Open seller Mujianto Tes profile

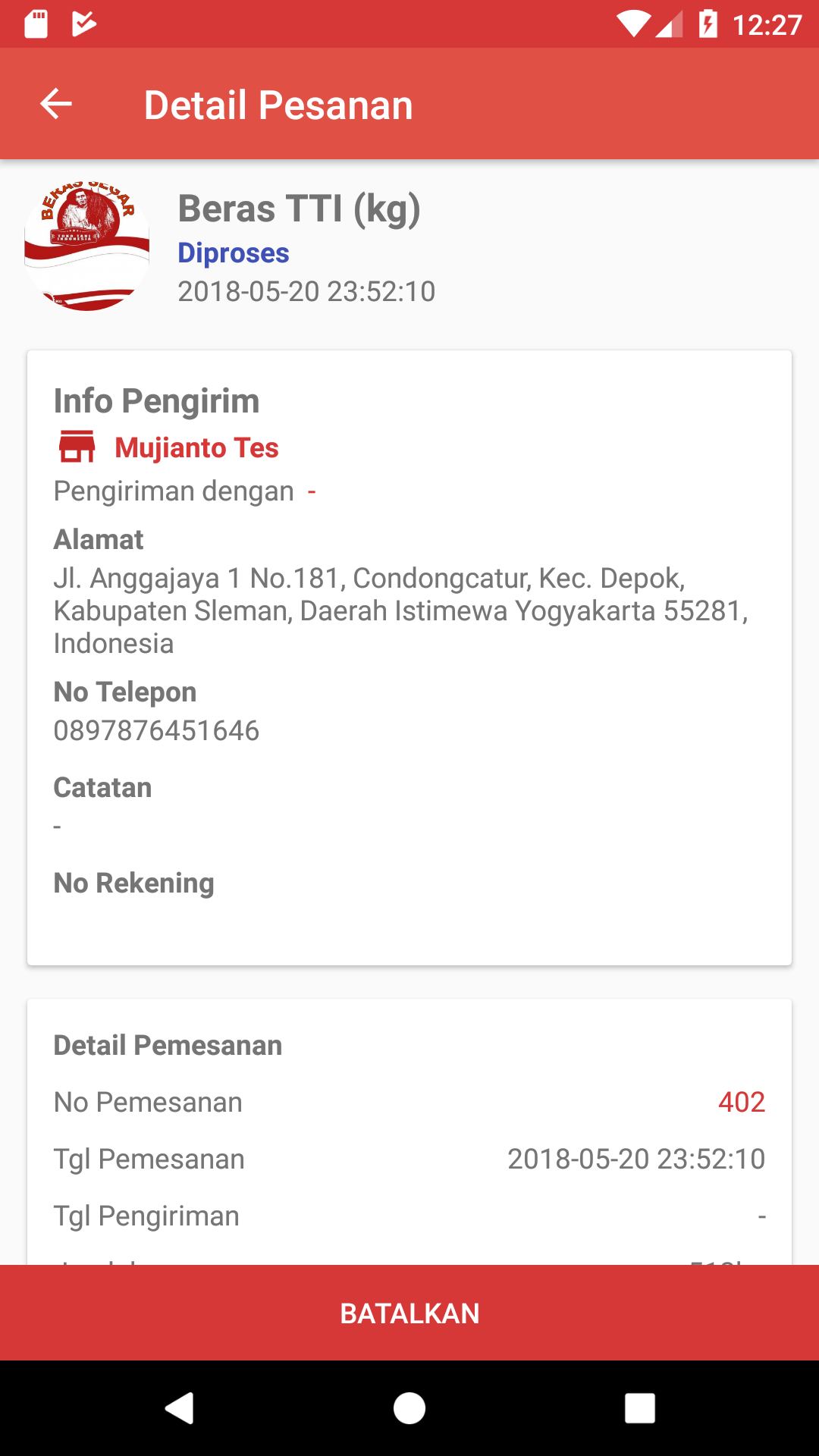coord(196,448)
